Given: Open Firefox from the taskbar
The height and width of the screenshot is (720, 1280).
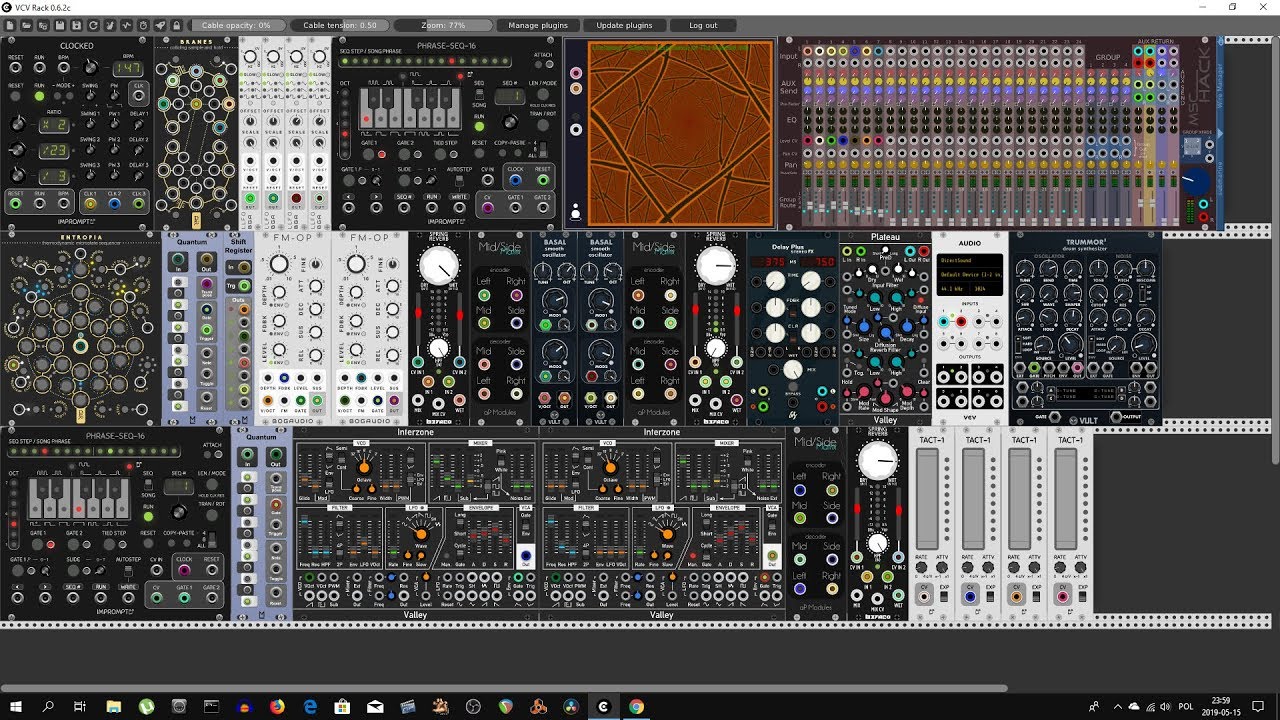Looking at the screenshot, I should (277, 706).
